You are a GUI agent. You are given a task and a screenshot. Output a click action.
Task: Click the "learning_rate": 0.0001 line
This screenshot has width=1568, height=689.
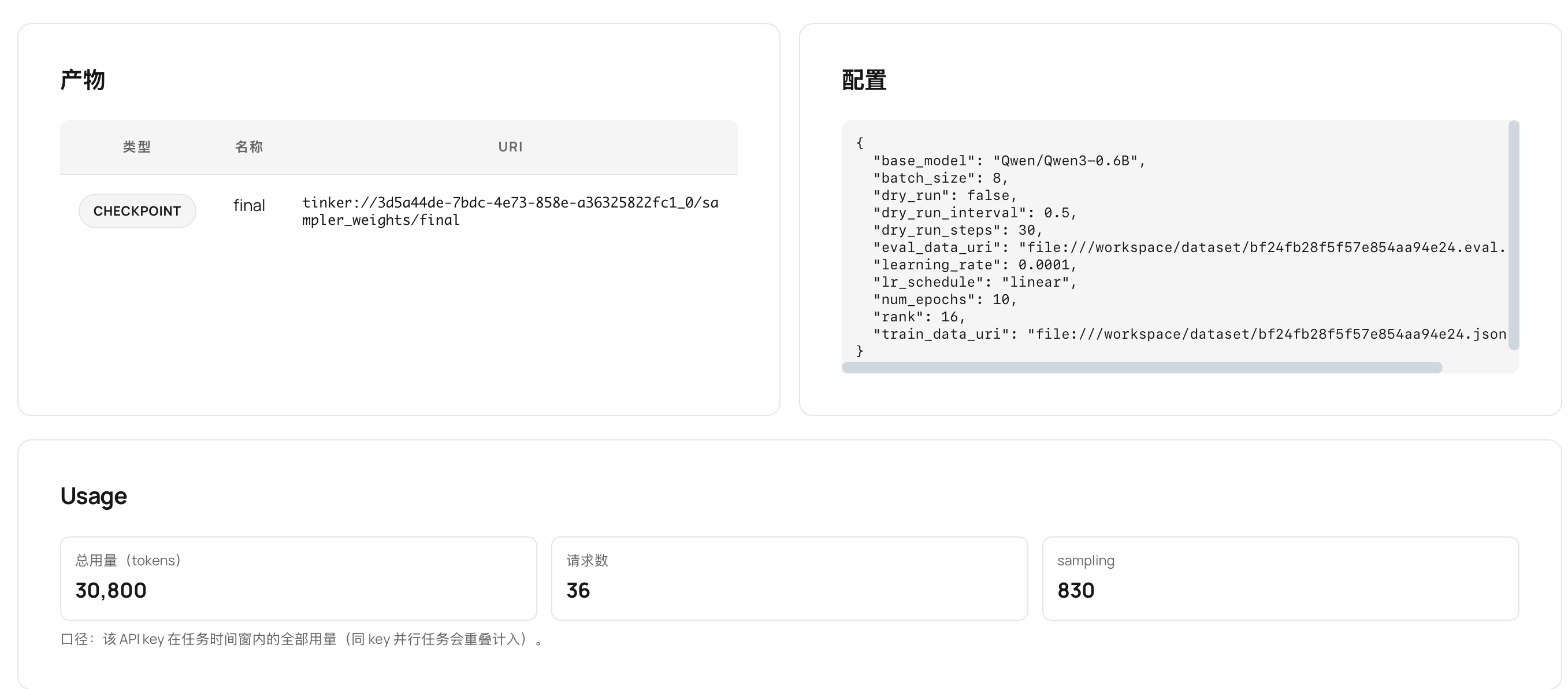coord(975,265)
